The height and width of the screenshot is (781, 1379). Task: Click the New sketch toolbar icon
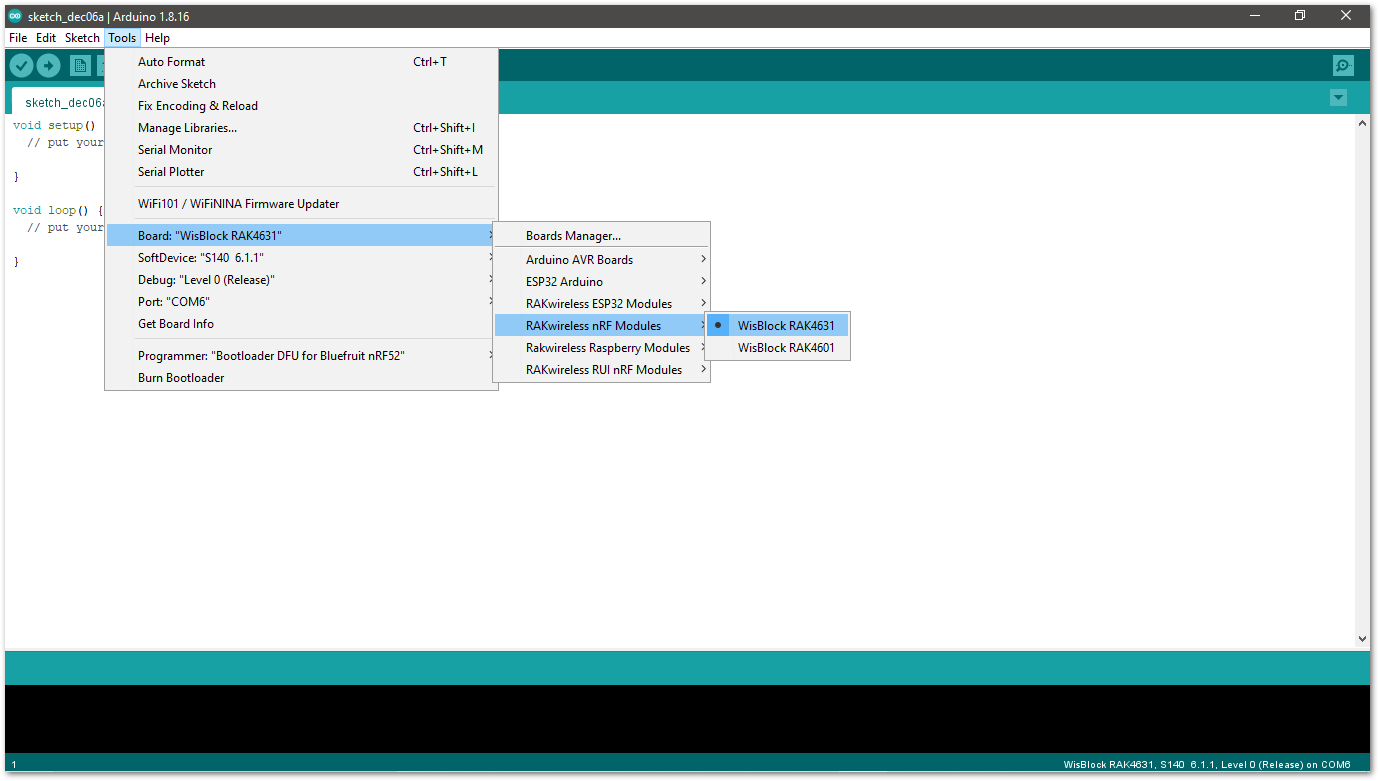80,66
